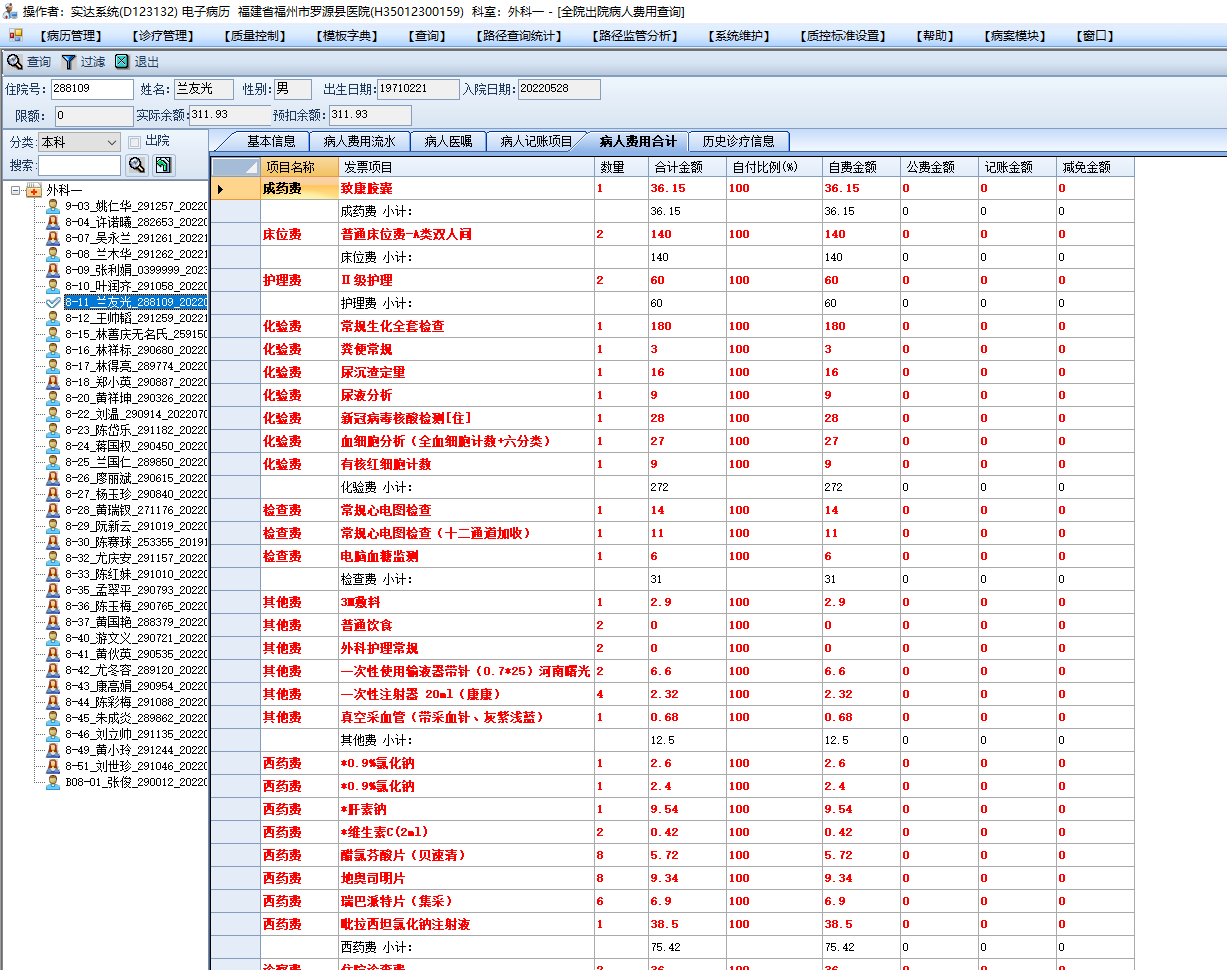Screen dimensions: 1227x970
Task: Click patient icon for 8-29_阮新云
Action: 53,526
